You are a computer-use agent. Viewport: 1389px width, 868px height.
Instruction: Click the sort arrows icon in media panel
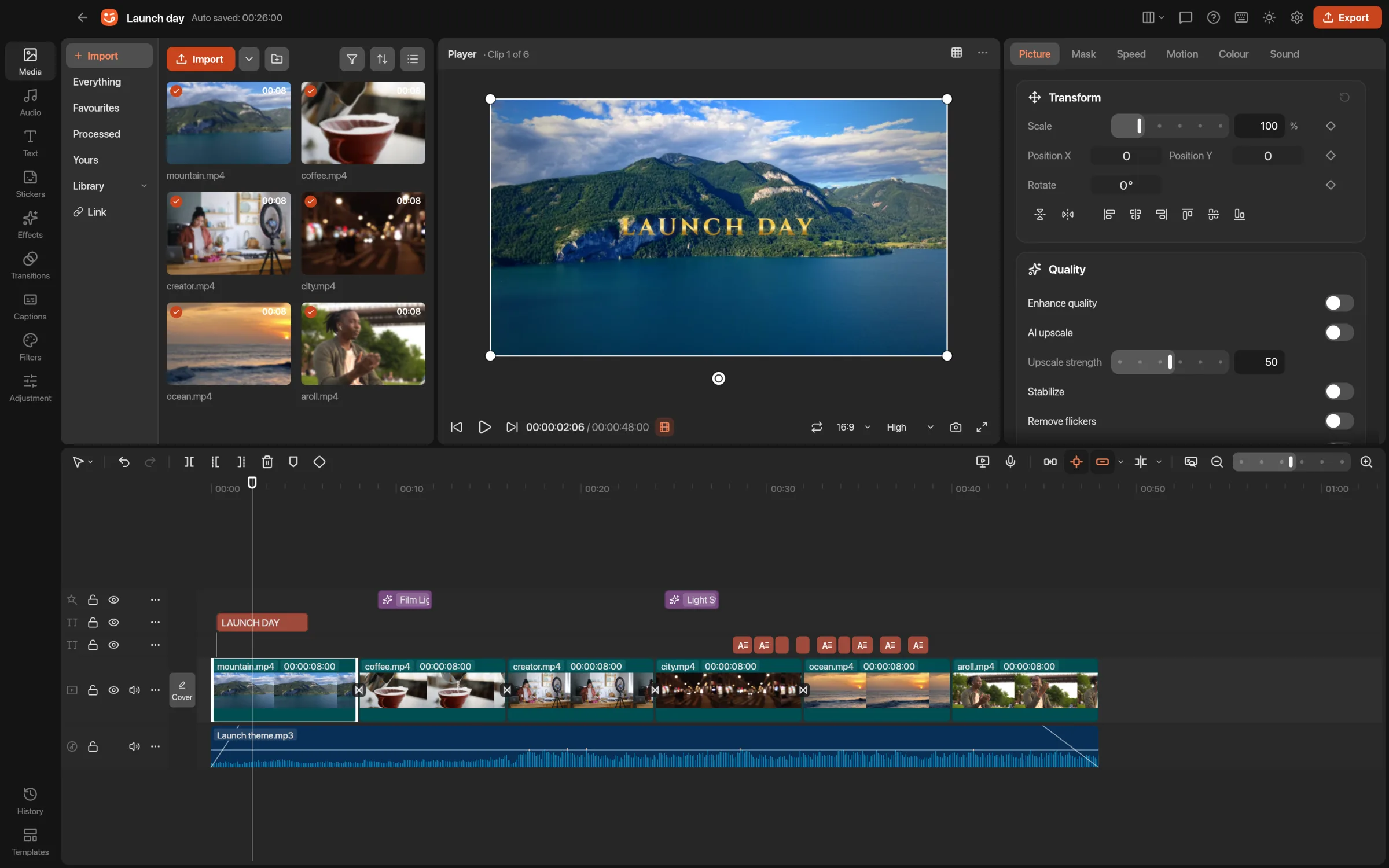click(382, 59)
